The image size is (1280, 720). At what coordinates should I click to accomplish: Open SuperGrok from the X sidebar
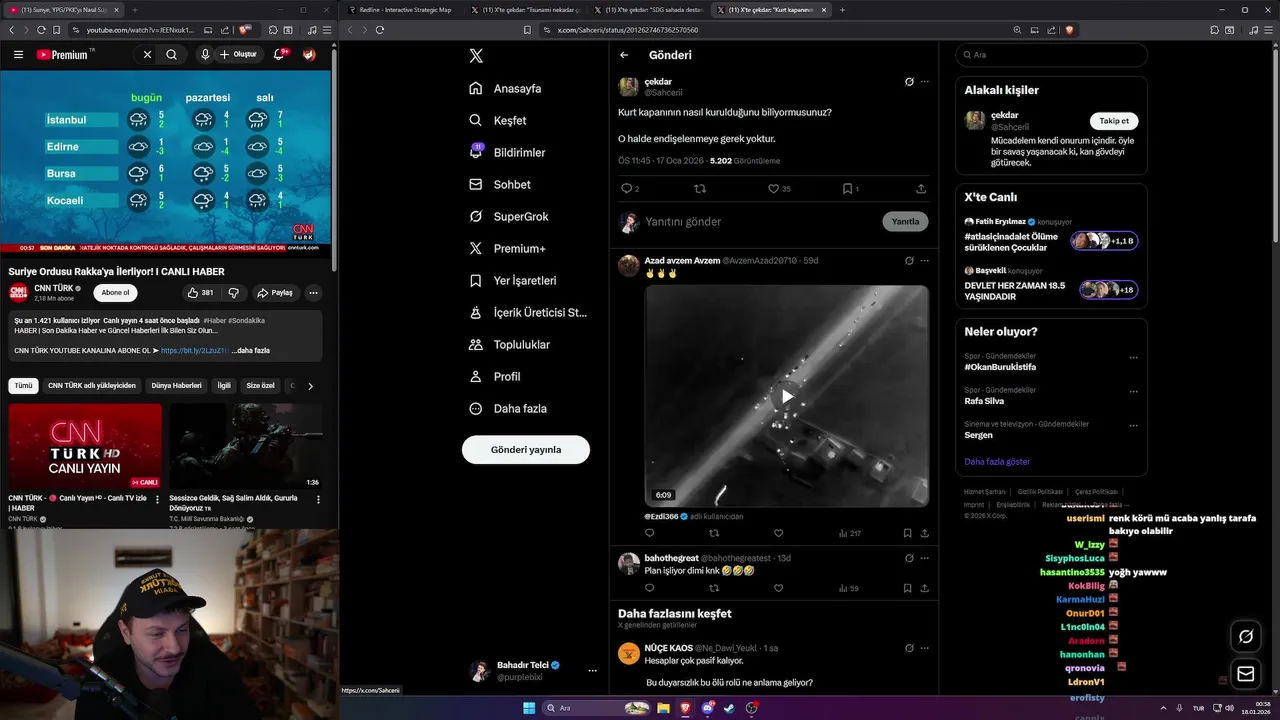(508, 216)
